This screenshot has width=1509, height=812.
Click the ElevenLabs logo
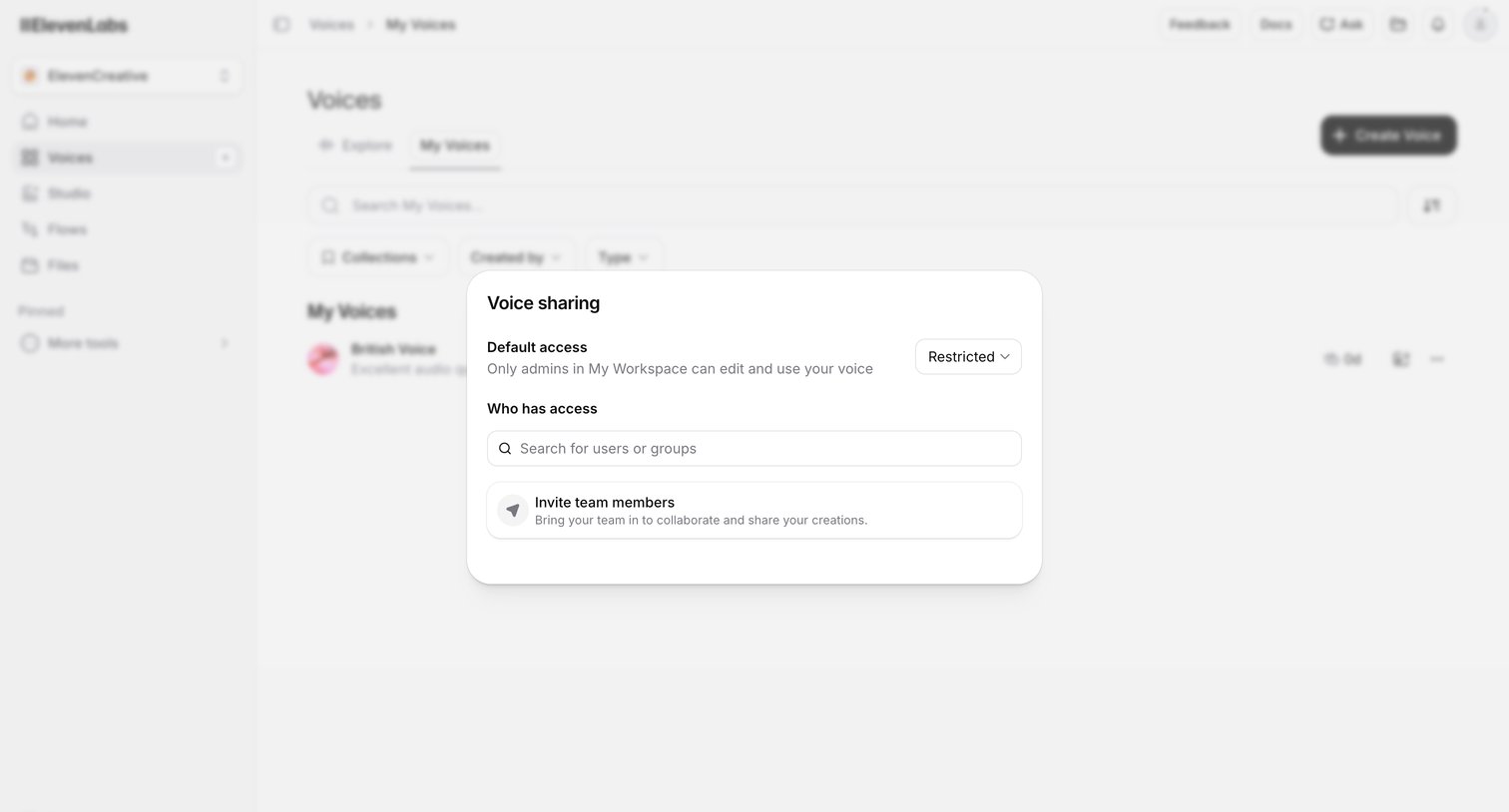(x=74, y=26)
